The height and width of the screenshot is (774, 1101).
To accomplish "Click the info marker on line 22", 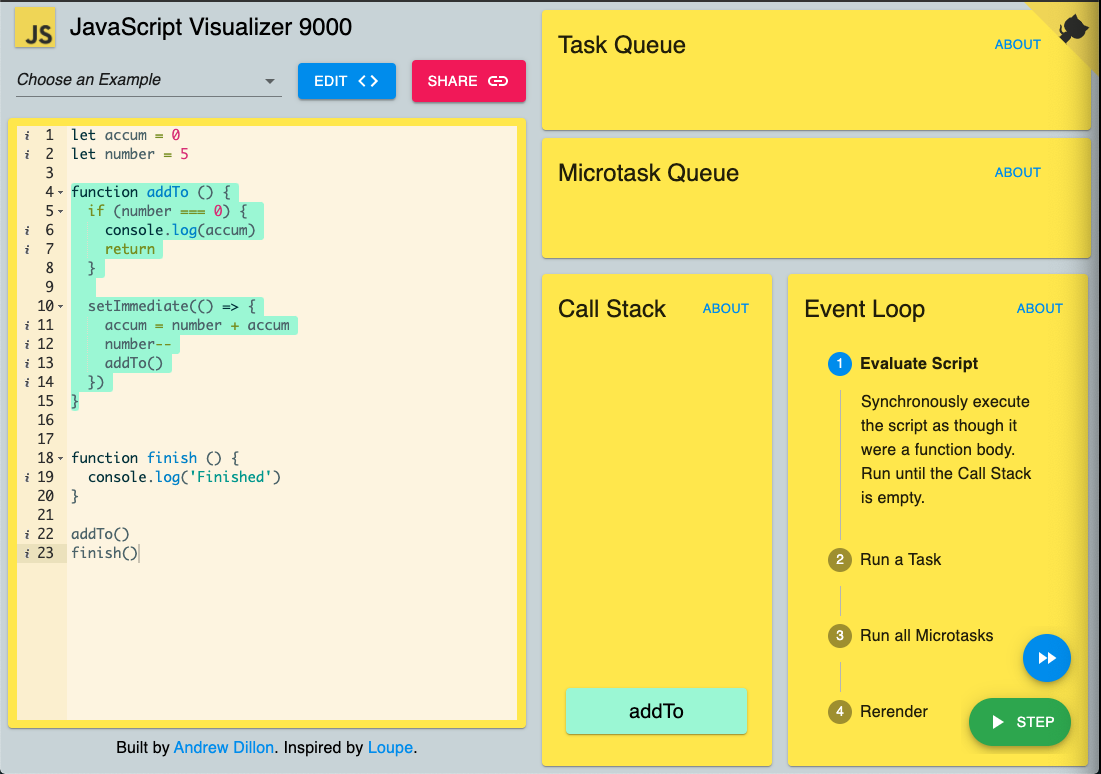I will 27,534.
